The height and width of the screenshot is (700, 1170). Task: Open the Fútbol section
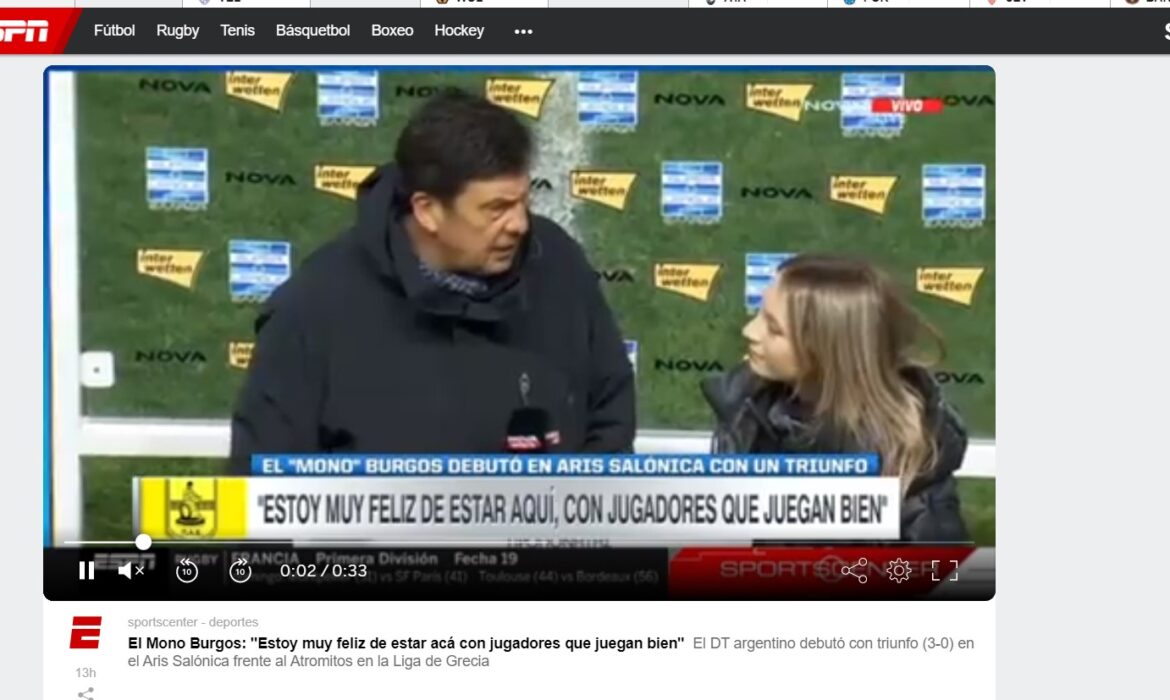tap(114, 31)
